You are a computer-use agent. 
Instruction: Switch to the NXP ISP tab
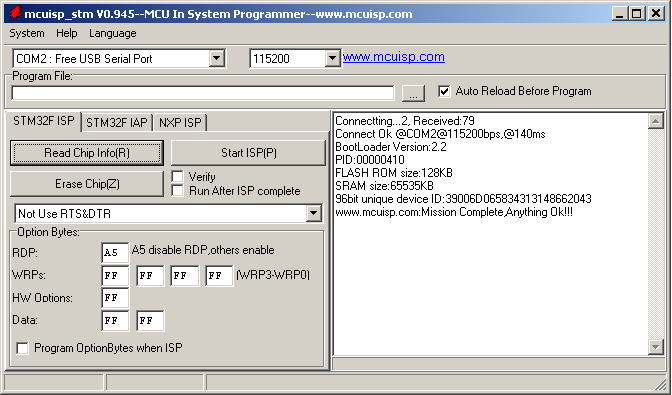pyautogui.click(x=180, y=123)
